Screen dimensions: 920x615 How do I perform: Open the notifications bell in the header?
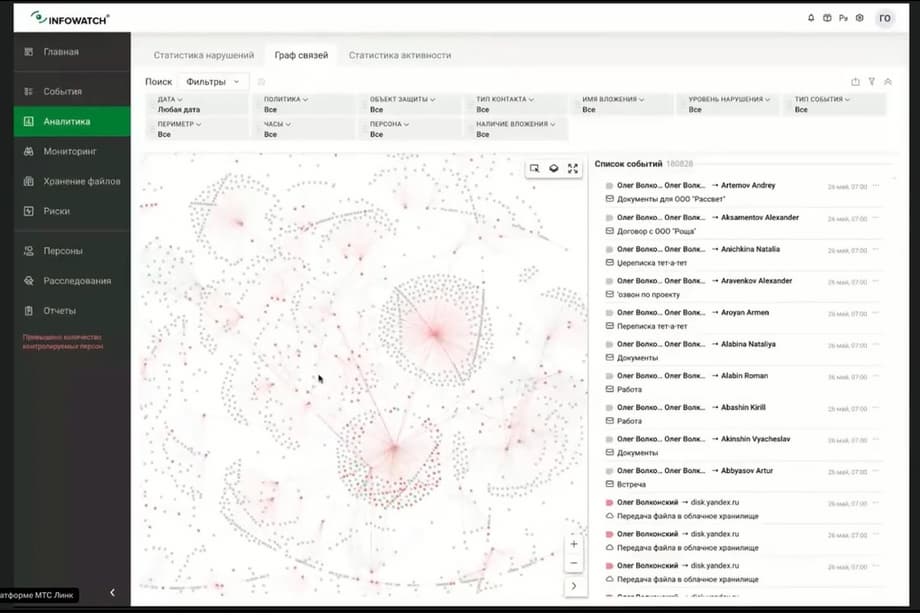[x=811, y=18]
